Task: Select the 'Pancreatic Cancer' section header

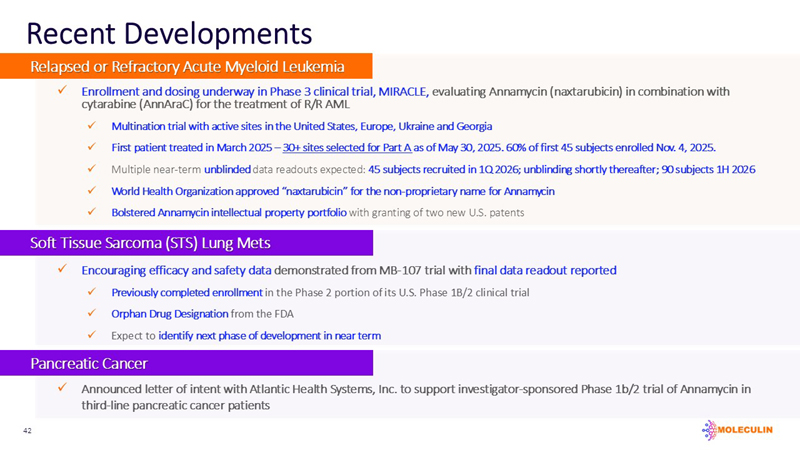Action: 89,363
